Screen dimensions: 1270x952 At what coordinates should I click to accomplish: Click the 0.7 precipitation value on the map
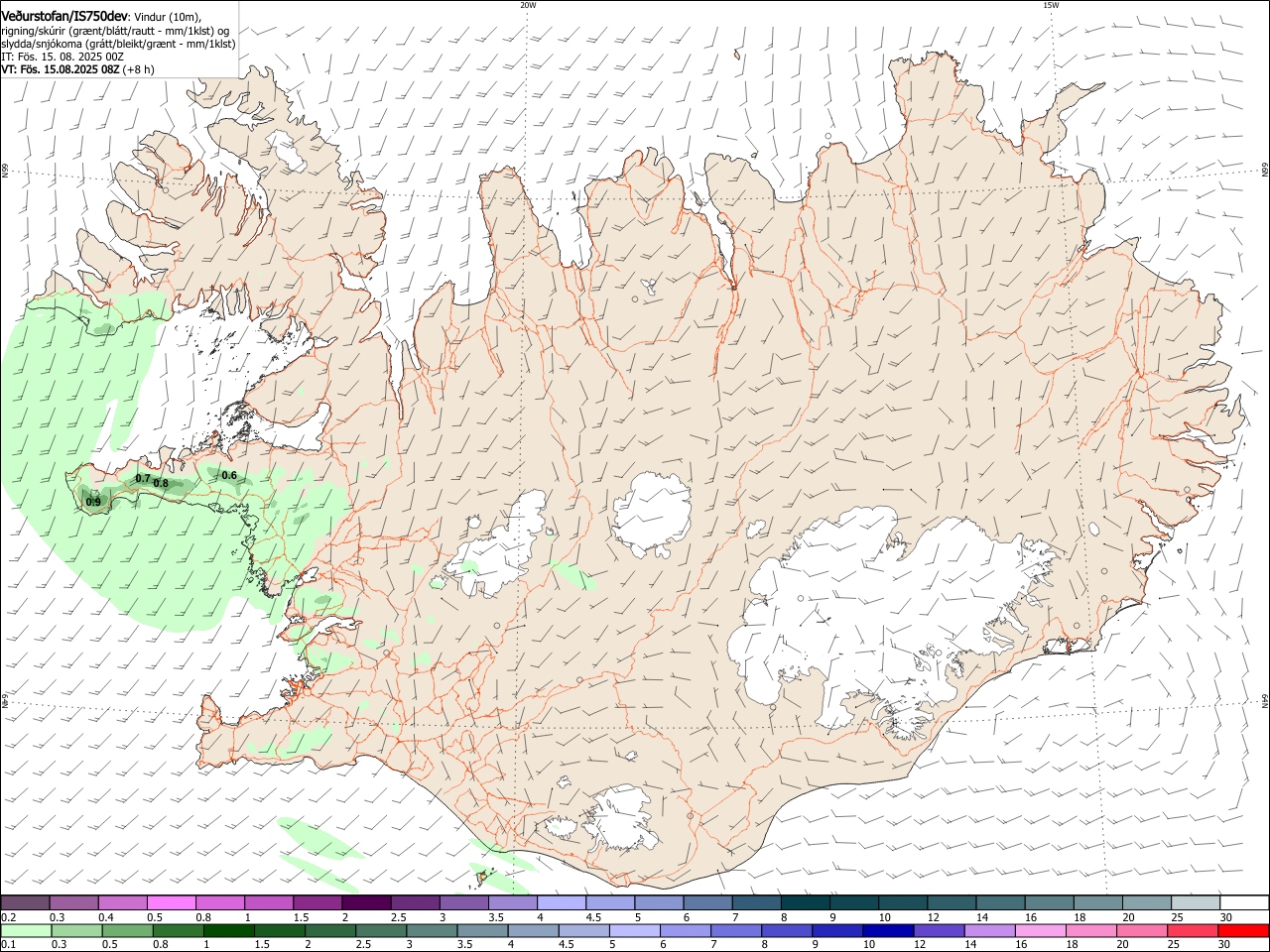coord(143,478)
